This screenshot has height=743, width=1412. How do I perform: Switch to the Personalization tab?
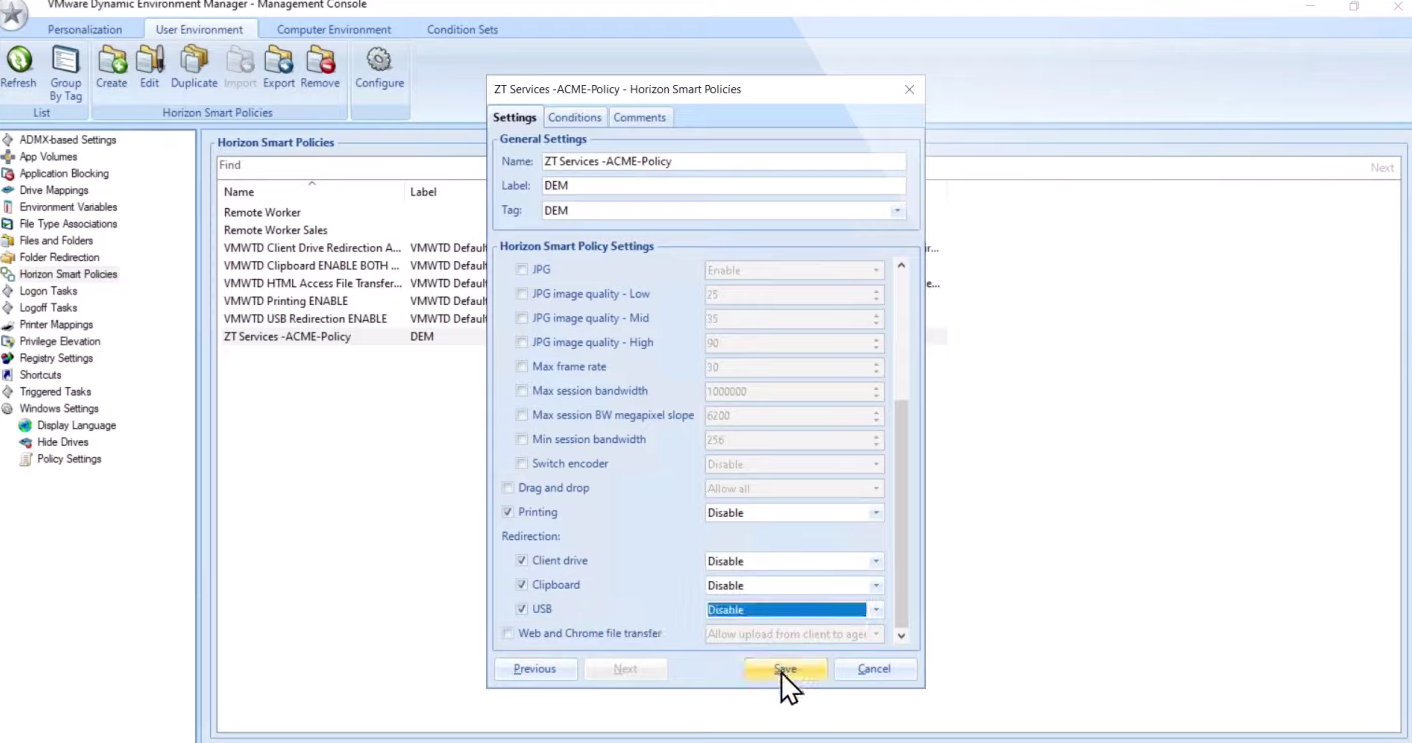(85, 30)
